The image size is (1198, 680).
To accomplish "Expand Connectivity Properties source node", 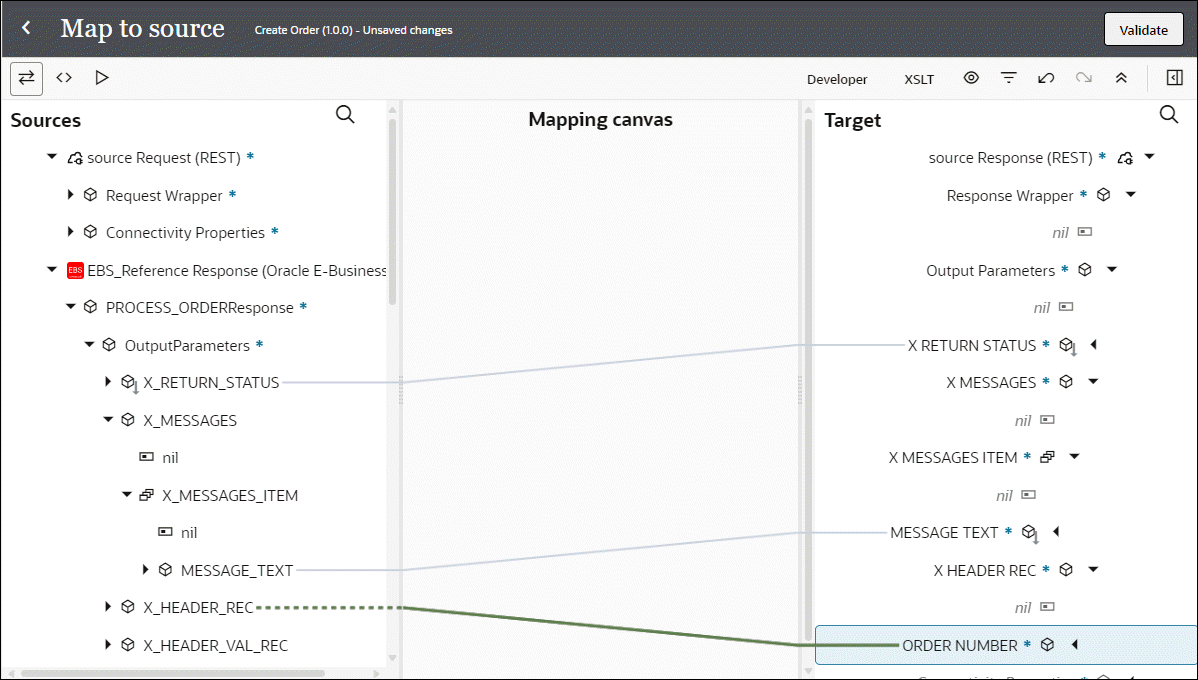I will (70, 232).
